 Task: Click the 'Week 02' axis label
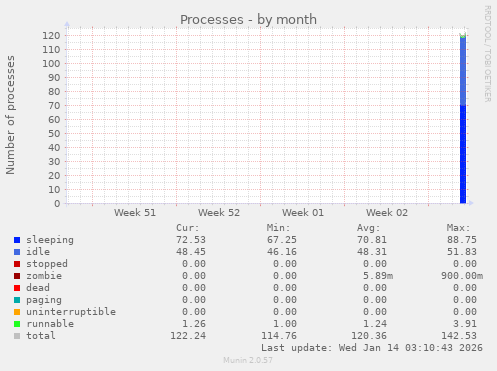point(387,213)
